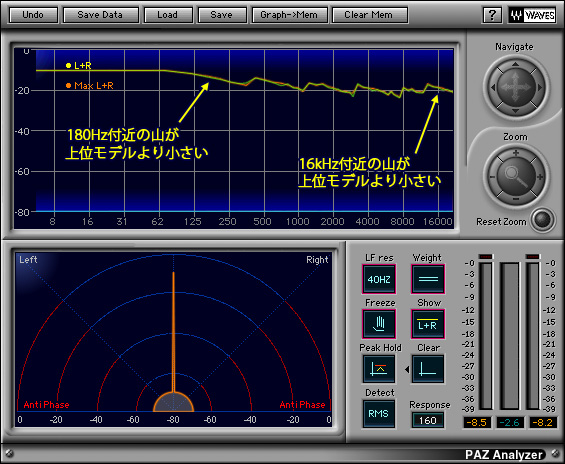Click the Navigate left arrow
Screen dimensions: 565x464
pyautogui.click(x=493, y=87)
